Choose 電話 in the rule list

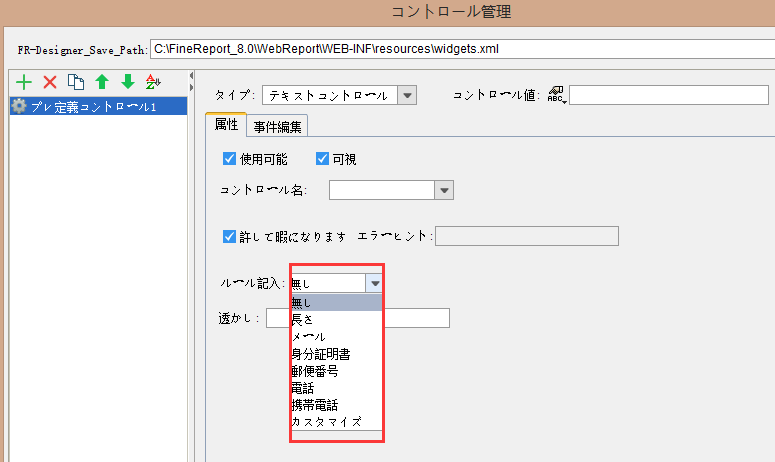coord(337,388)
